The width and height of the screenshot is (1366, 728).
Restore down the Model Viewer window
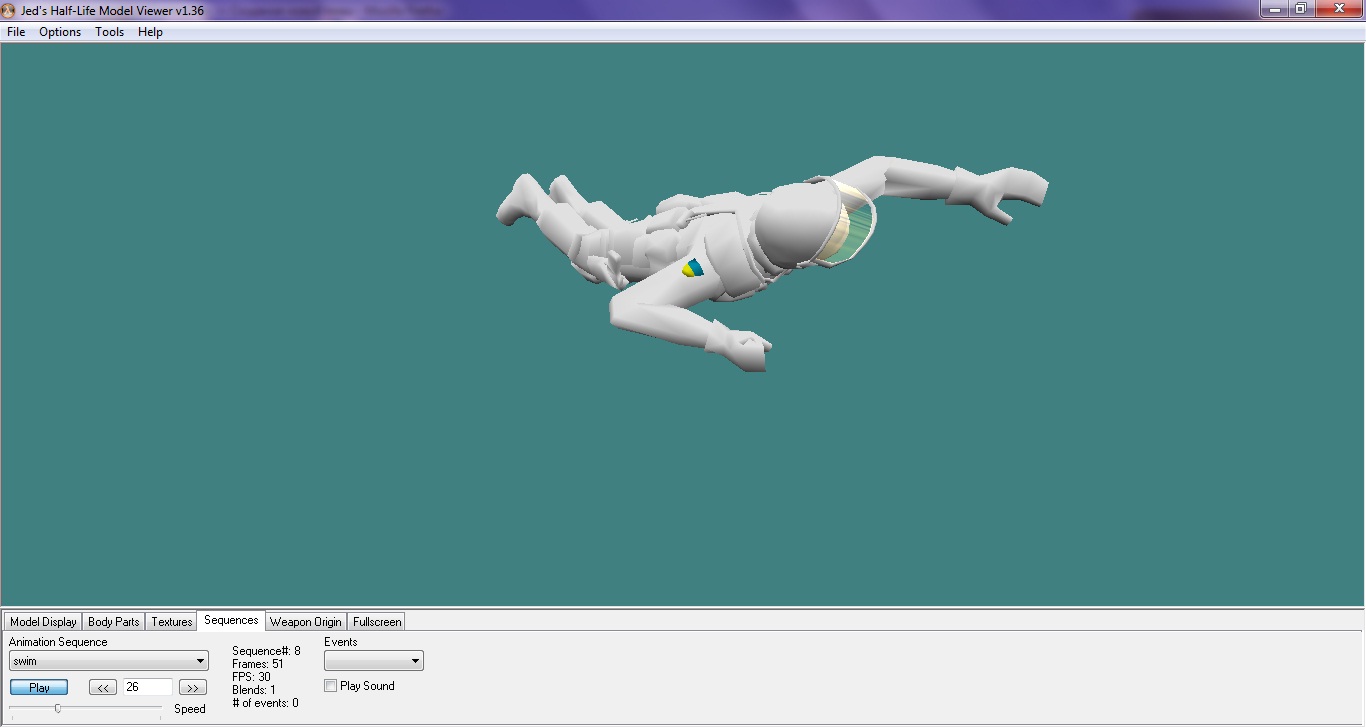1301,9
